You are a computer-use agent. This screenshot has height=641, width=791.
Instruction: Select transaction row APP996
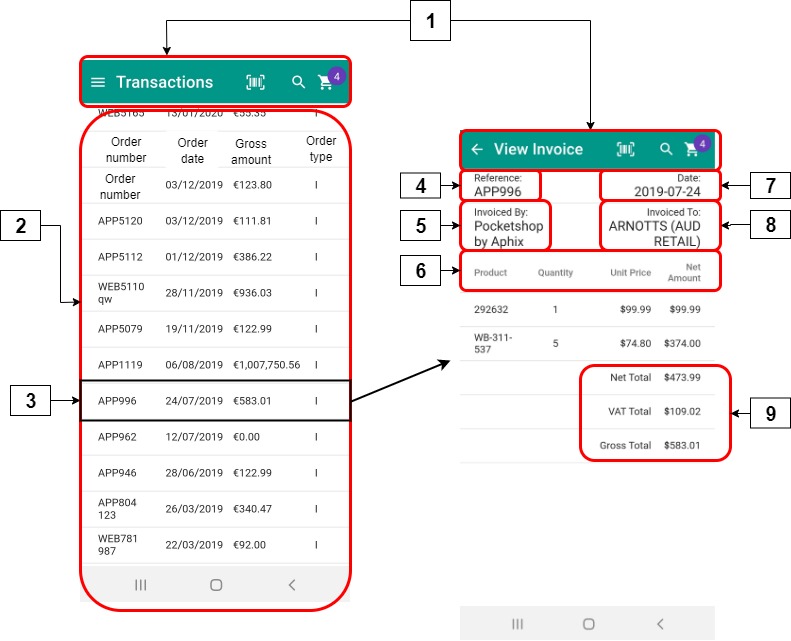point(214,401)
